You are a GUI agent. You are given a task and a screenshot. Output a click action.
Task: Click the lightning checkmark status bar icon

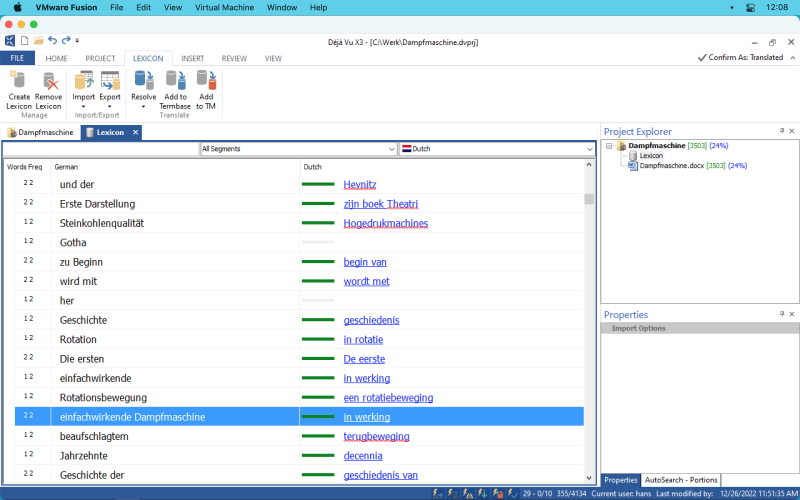(513, 493)
